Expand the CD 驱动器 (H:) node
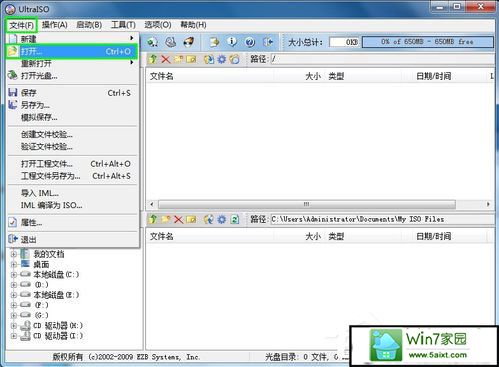The height and width of the screenshot is (367, 499). pyautogui.click(x=14, y=326)
